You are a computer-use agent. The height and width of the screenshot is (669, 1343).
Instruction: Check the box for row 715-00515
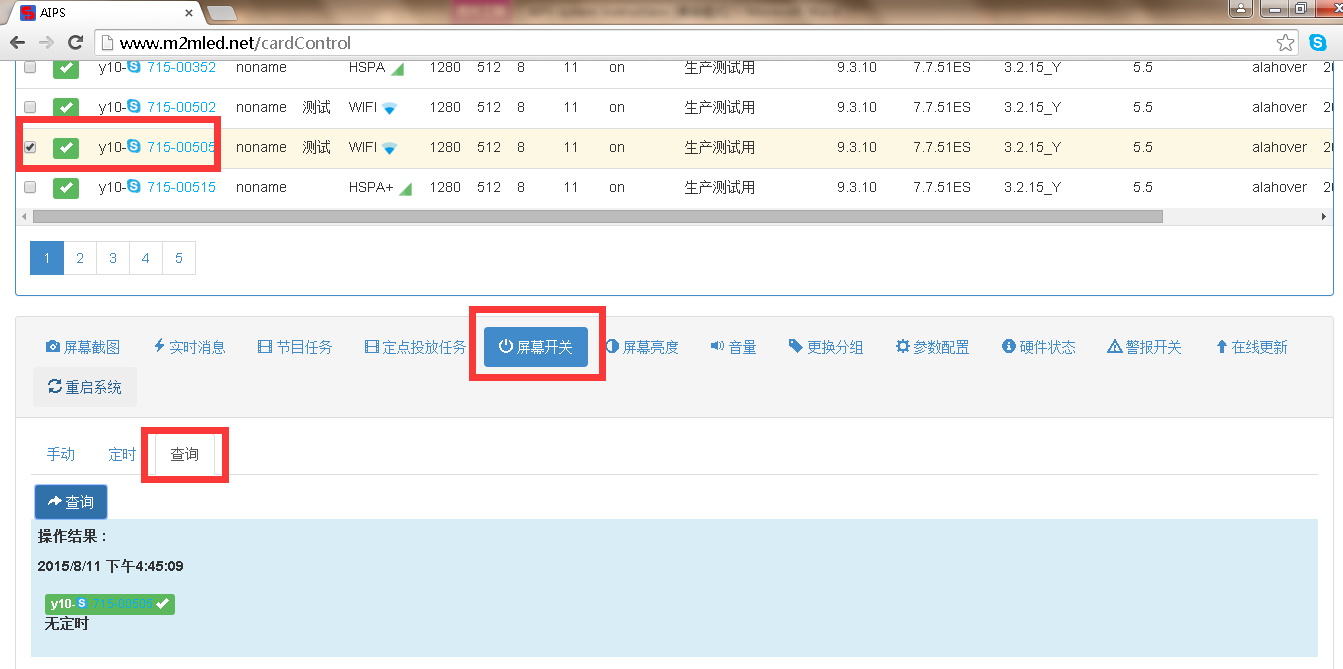(x=30, y=187)
